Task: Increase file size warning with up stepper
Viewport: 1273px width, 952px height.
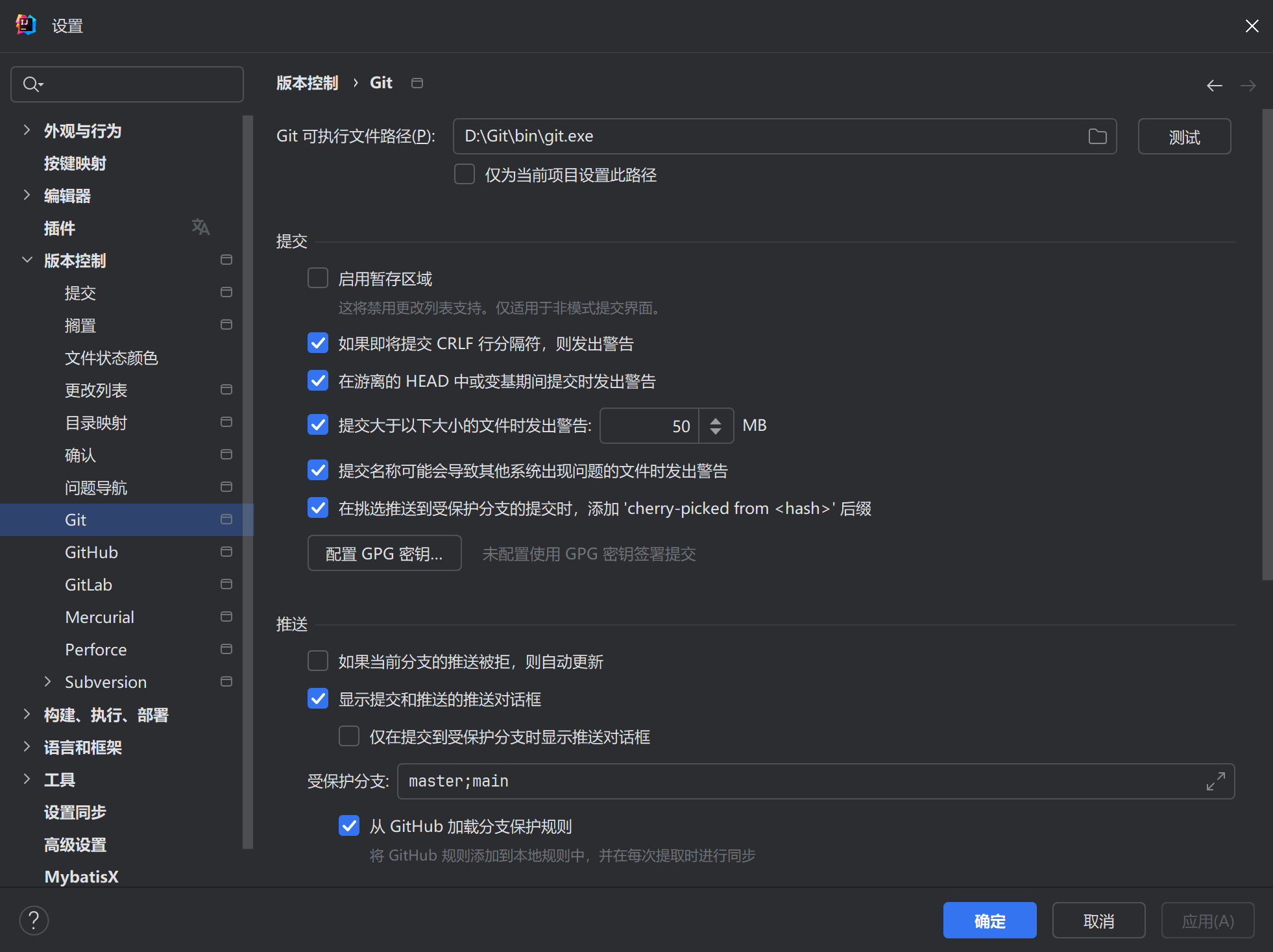Action: (715, 420)
